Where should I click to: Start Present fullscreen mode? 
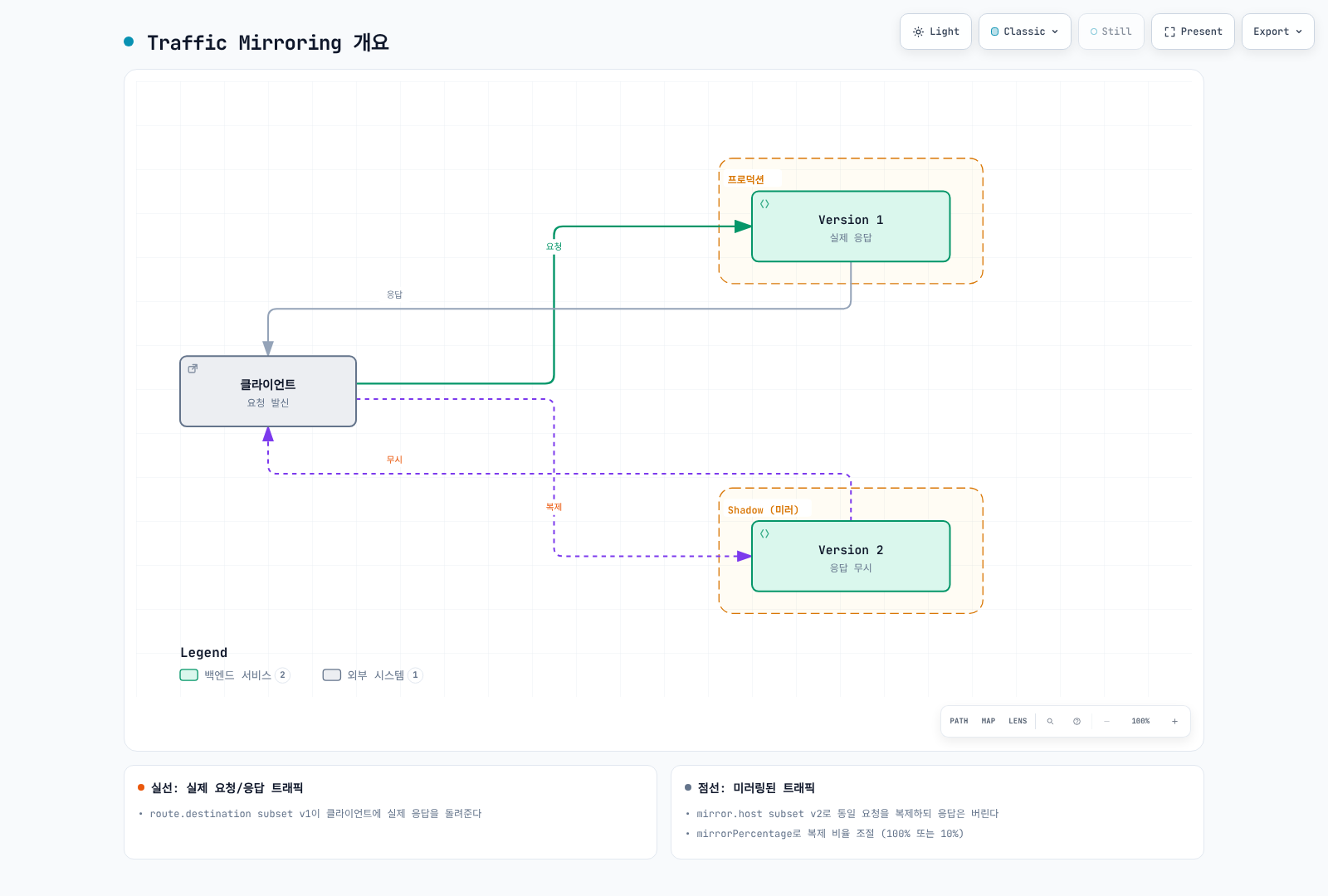click(1193, 32)
